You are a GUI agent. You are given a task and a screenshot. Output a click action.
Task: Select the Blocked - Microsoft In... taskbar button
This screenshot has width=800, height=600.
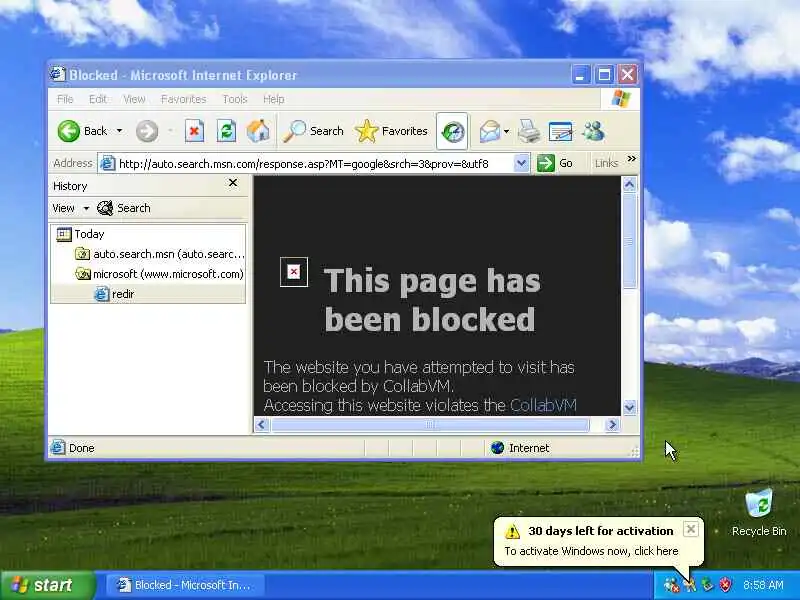[185, 585]
